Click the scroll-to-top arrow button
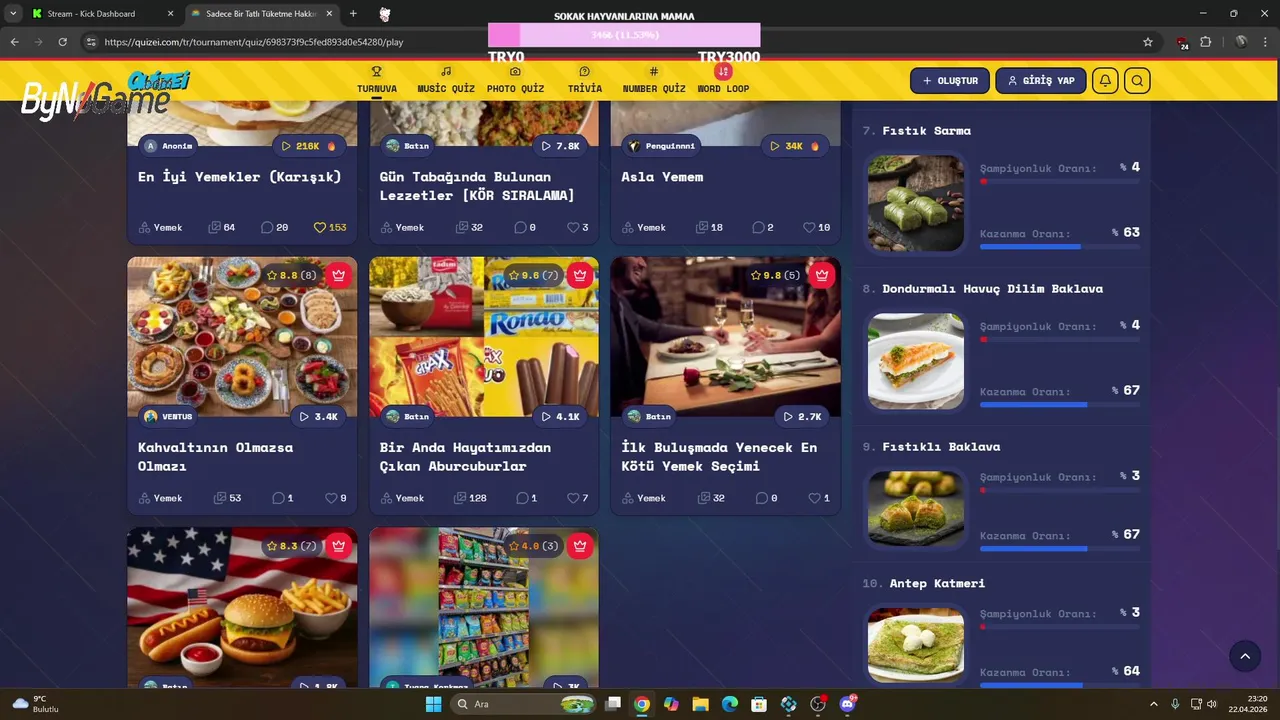The width and height of the screenshot is (1280, 720). click(1245, 656)
